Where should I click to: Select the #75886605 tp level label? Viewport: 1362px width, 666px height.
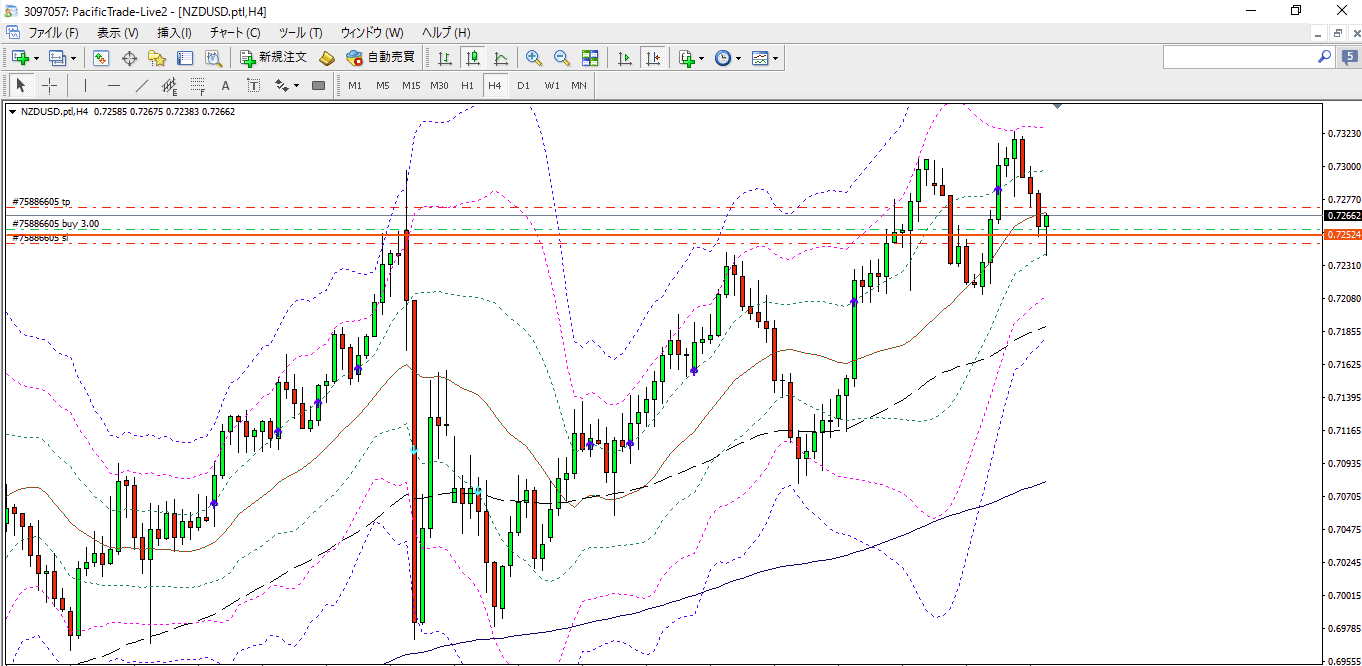[x=41, y=202]
